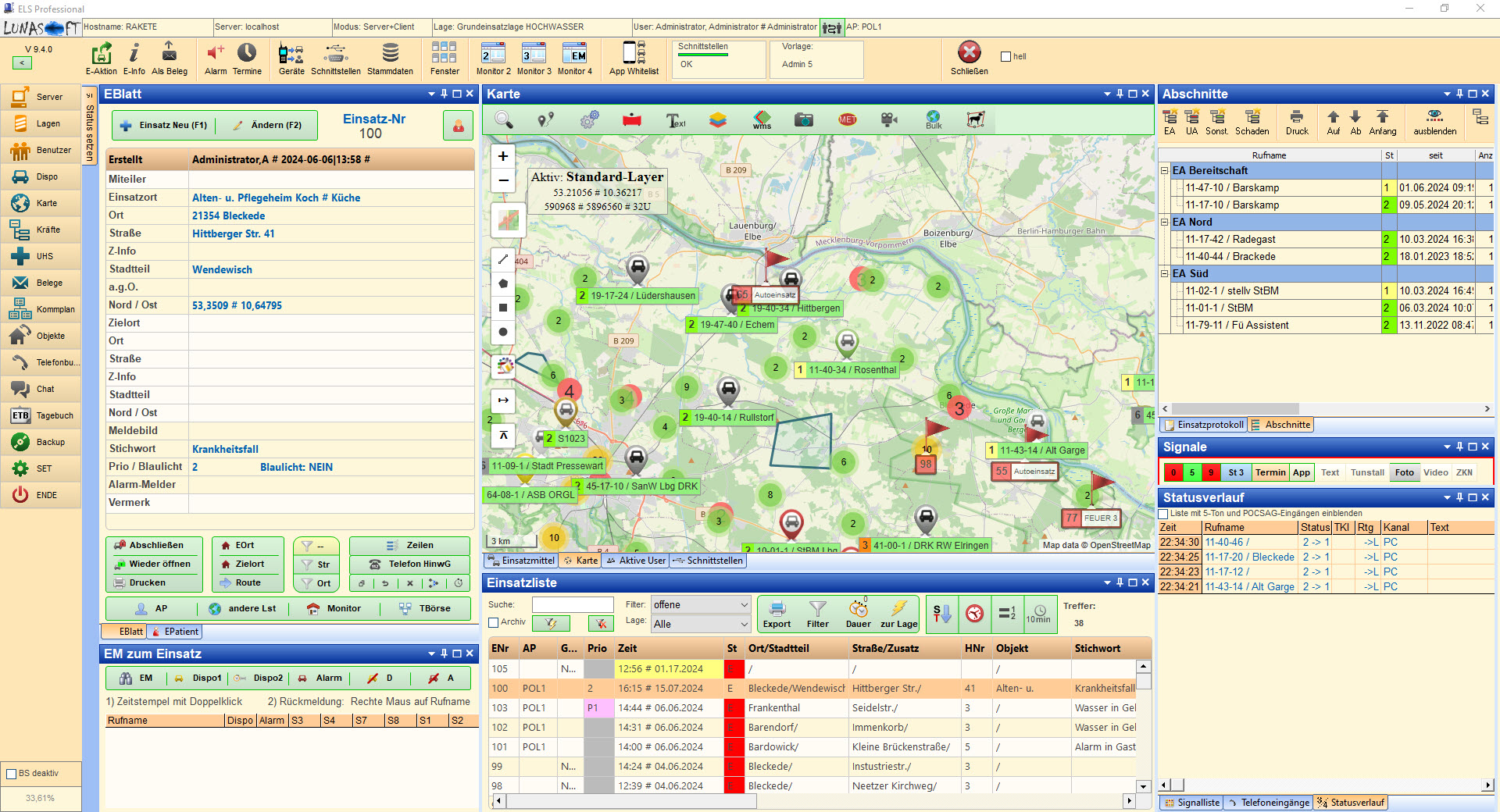Image resolution: width=1500 pixels, height=812 pixels.
Task: Click Telefon HinwG button
Action: click(410, 564)
